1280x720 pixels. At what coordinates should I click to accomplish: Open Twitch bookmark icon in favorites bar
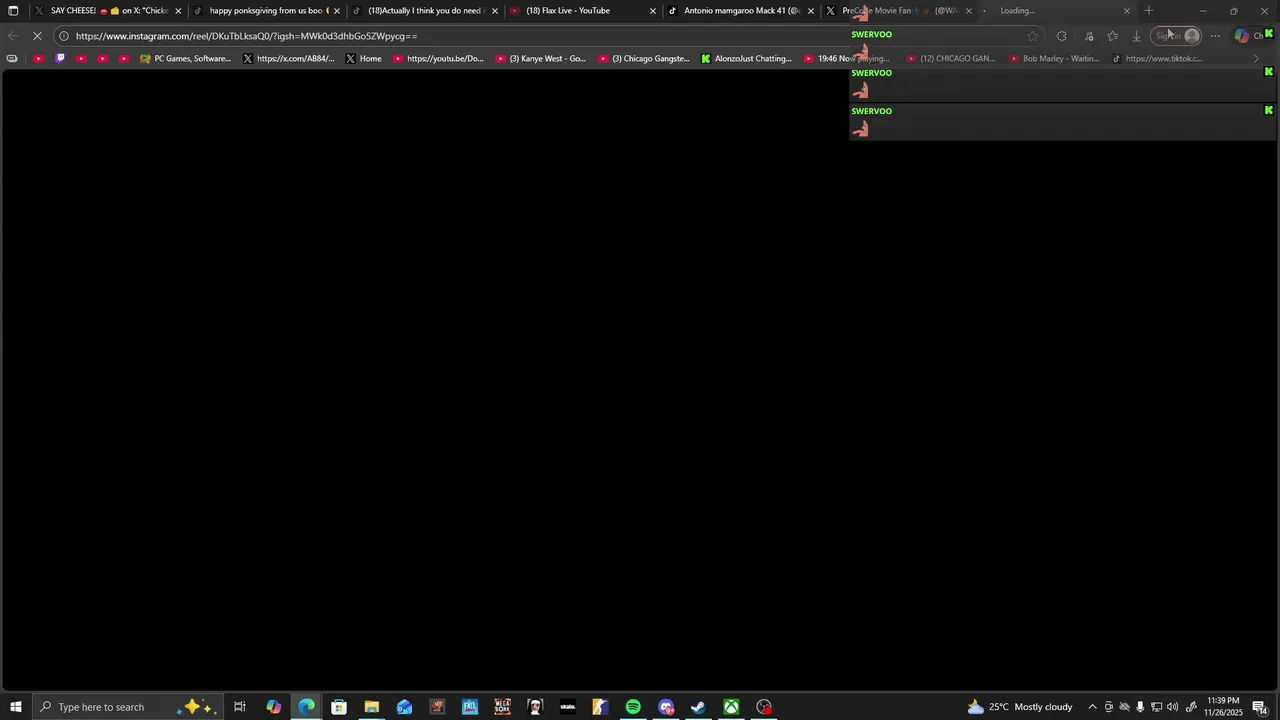(60, 58)
